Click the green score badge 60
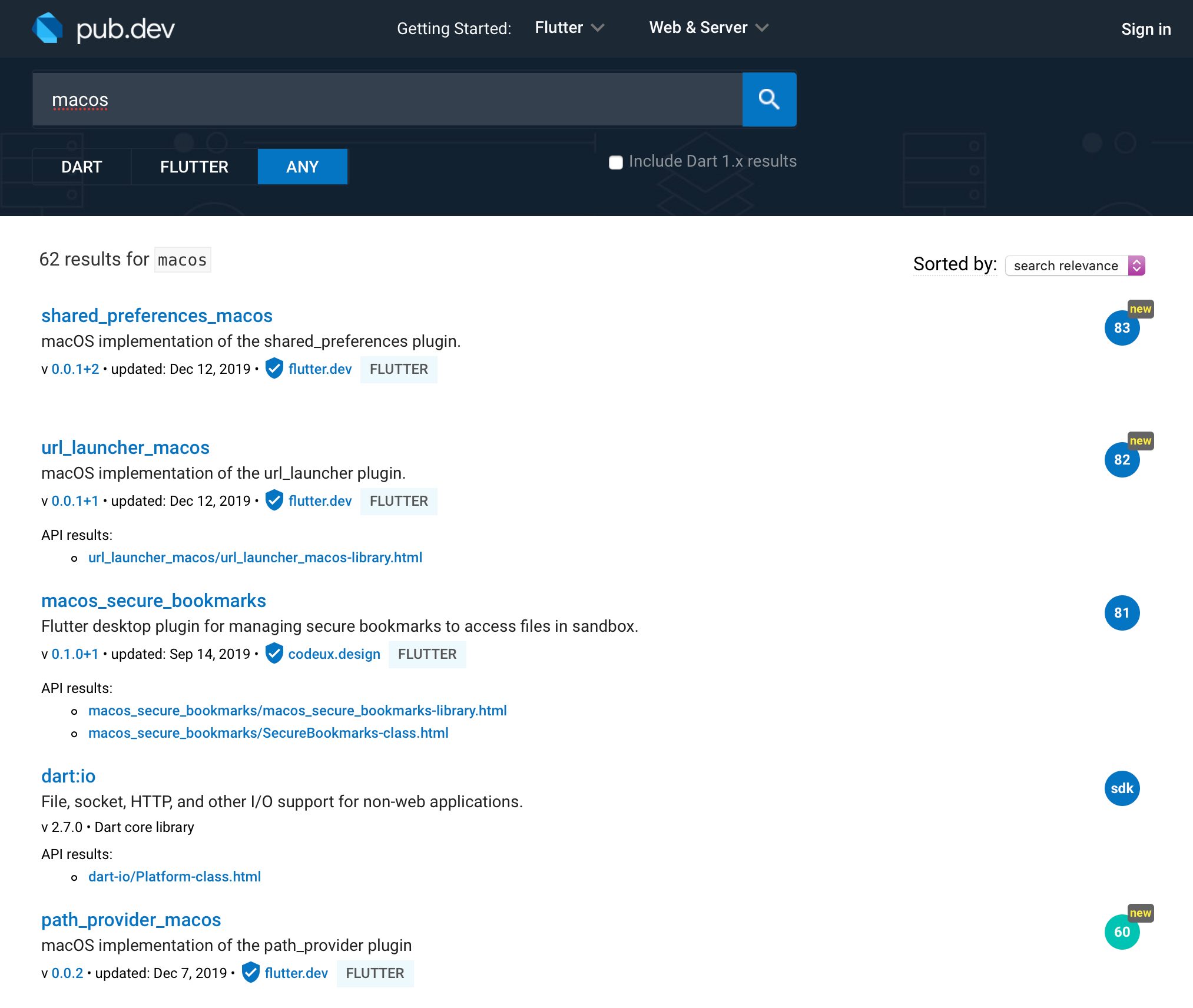 (1122, 932)
